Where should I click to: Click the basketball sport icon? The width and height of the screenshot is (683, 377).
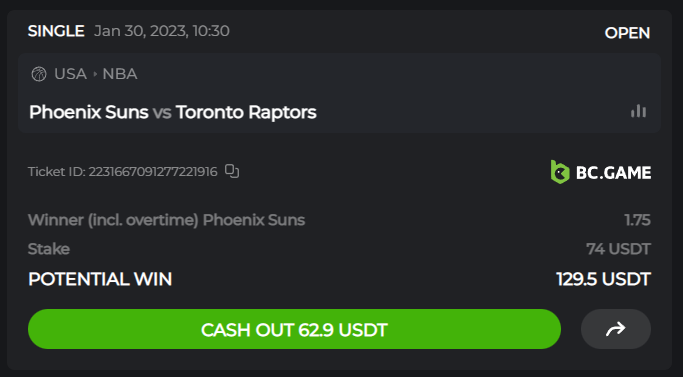(39, 74)
